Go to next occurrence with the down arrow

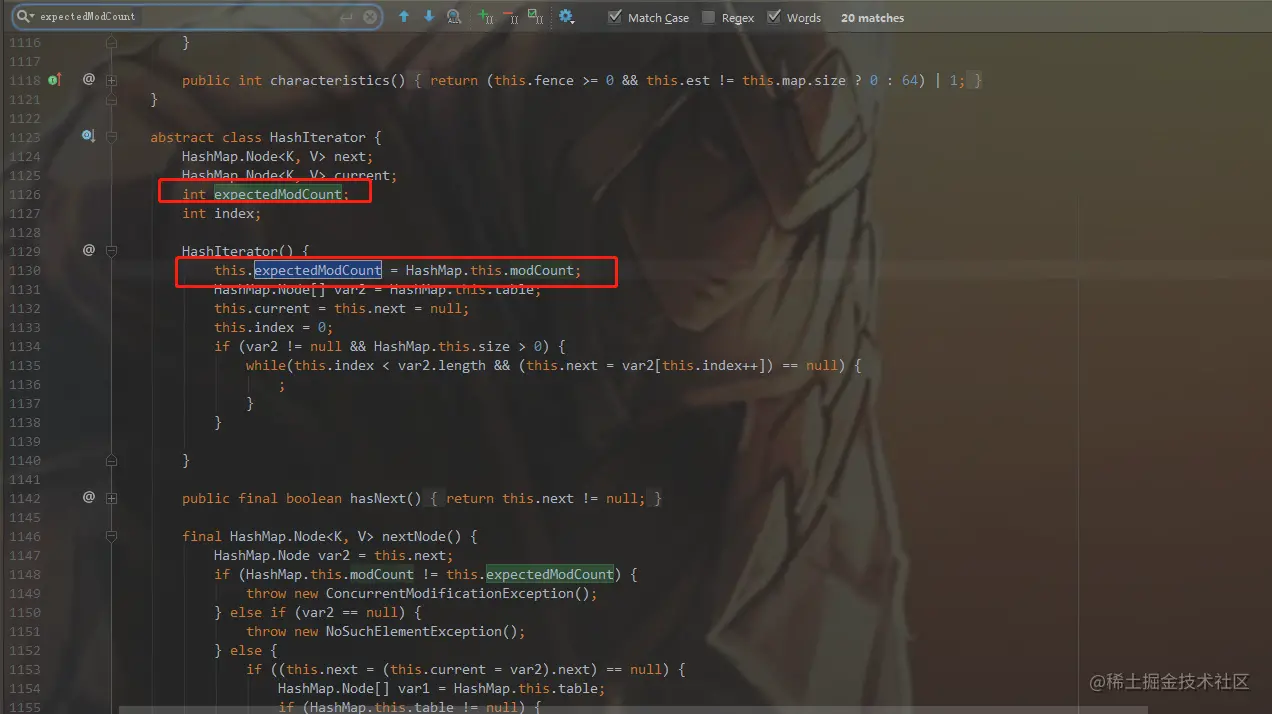click(428, 17)
